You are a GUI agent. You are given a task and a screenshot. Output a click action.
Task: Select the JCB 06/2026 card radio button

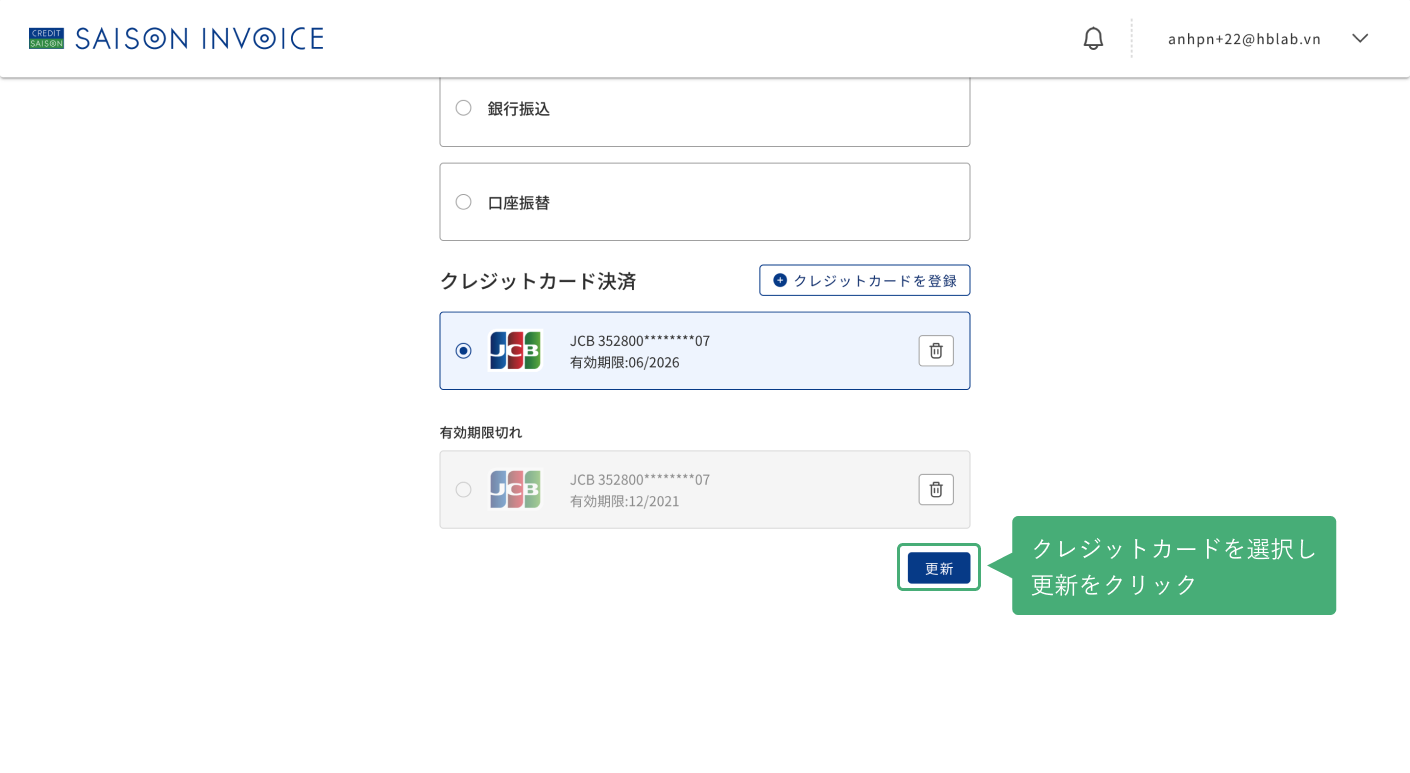click(x=463, y=351)
